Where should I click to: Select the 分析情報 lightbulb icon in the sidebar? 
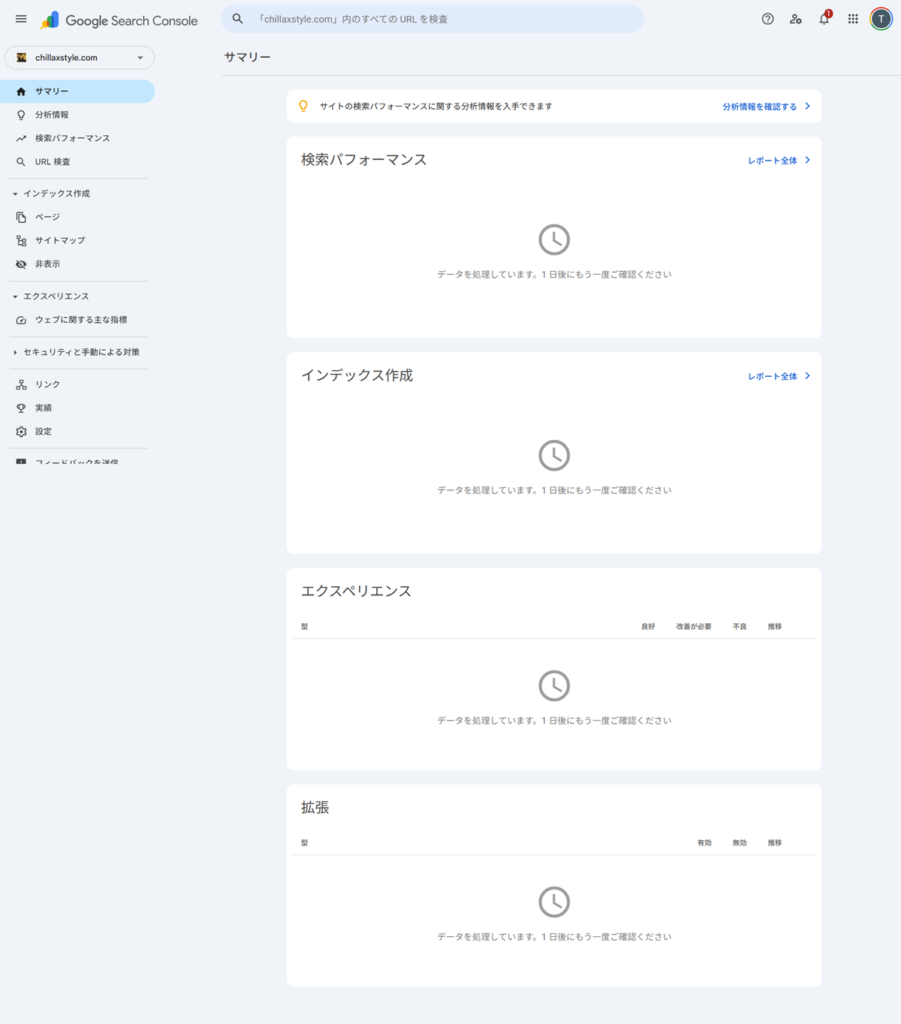click(x=49, y=114)
